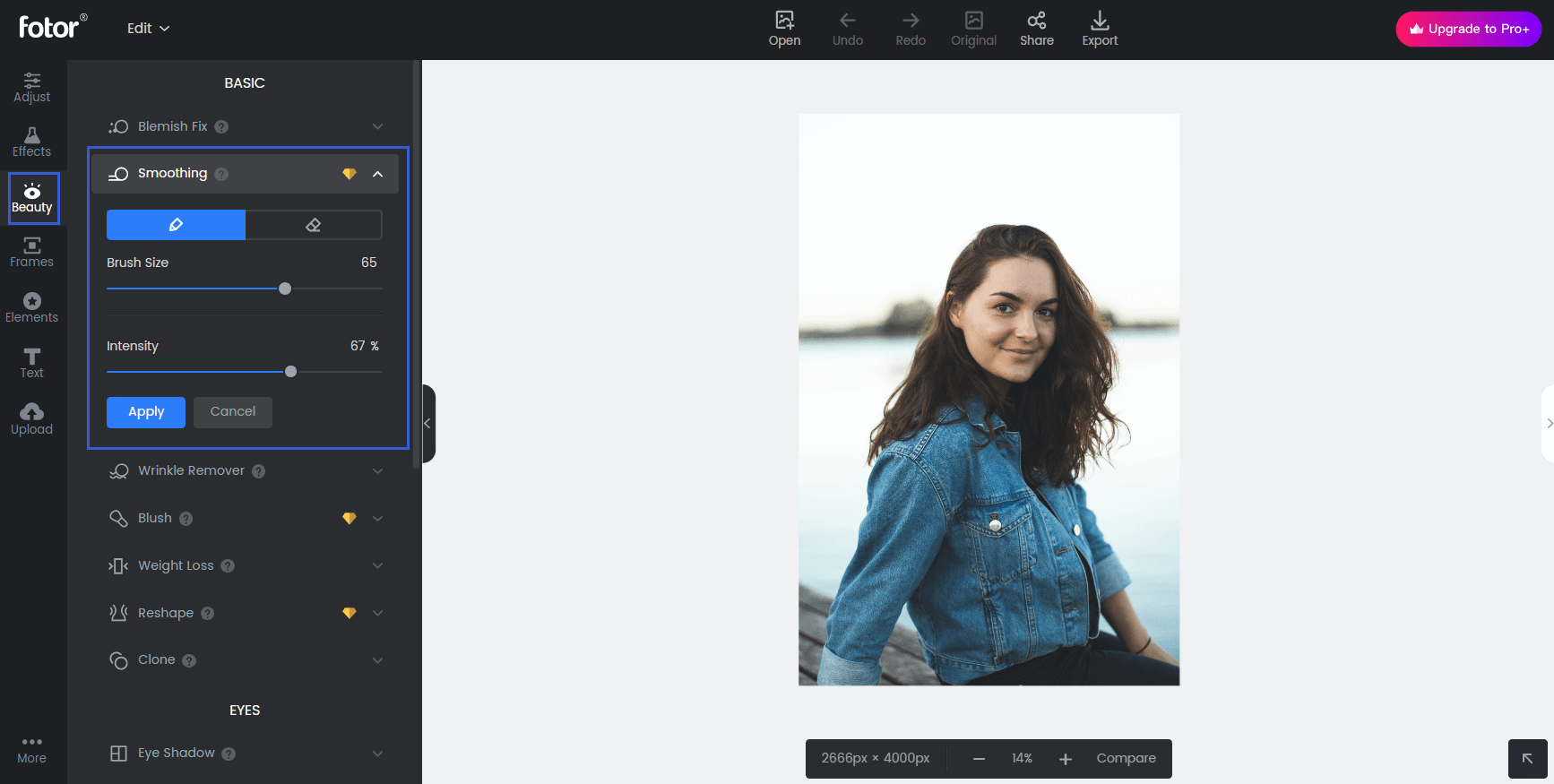This screenshot has width=1554, height=784.
Task: Open Smoothing help question mark
Action: click(221, 174)
